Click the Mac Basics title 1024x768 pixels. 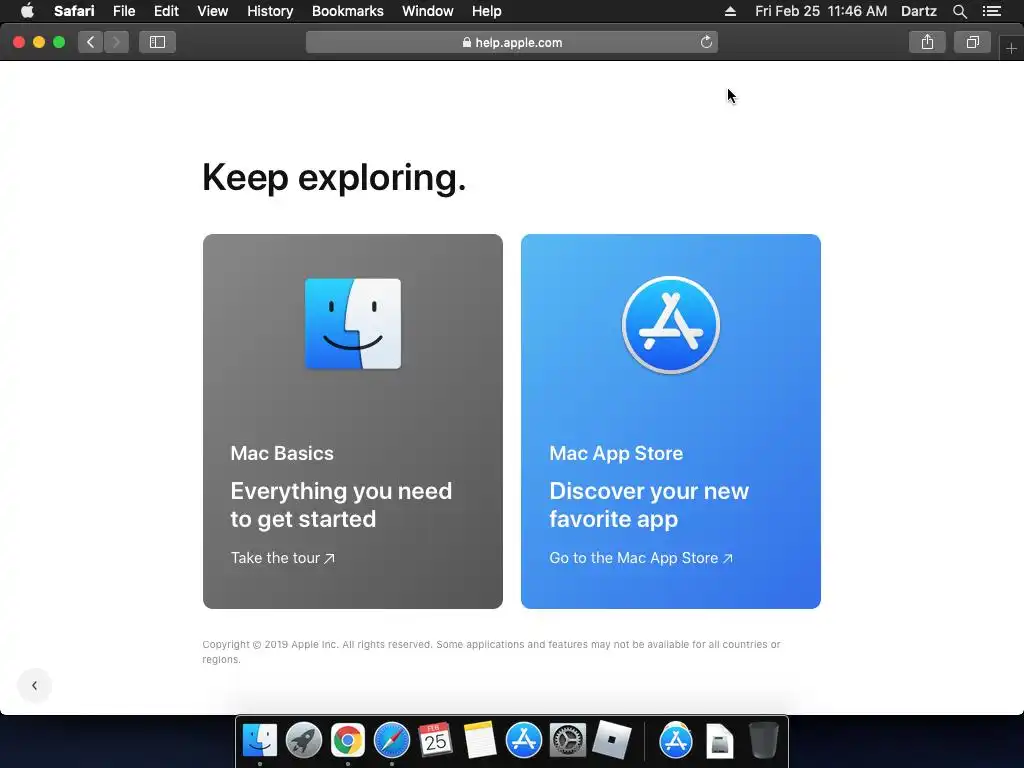click(x=282, y=453)
